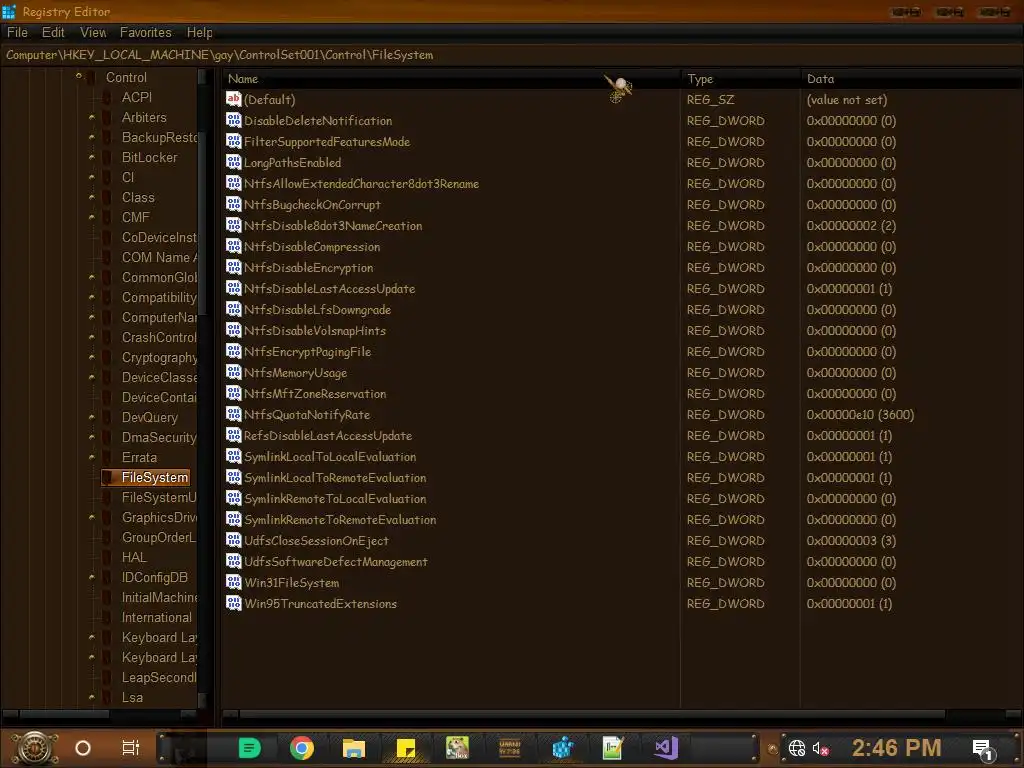Expand the Errata key

click(91, 457)
